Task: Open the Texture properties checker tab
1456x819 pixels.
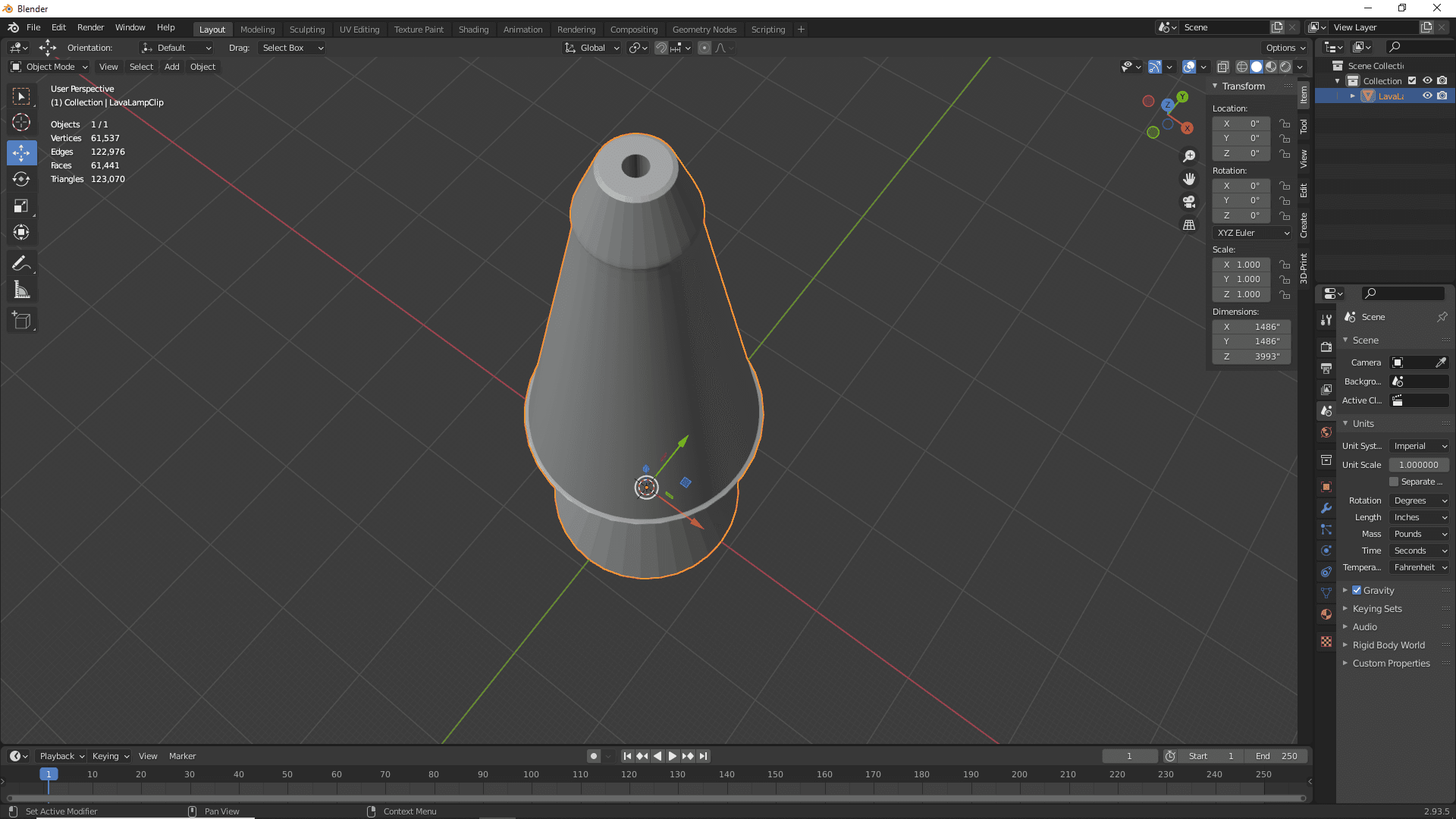Action: [x=1326, y=642]
